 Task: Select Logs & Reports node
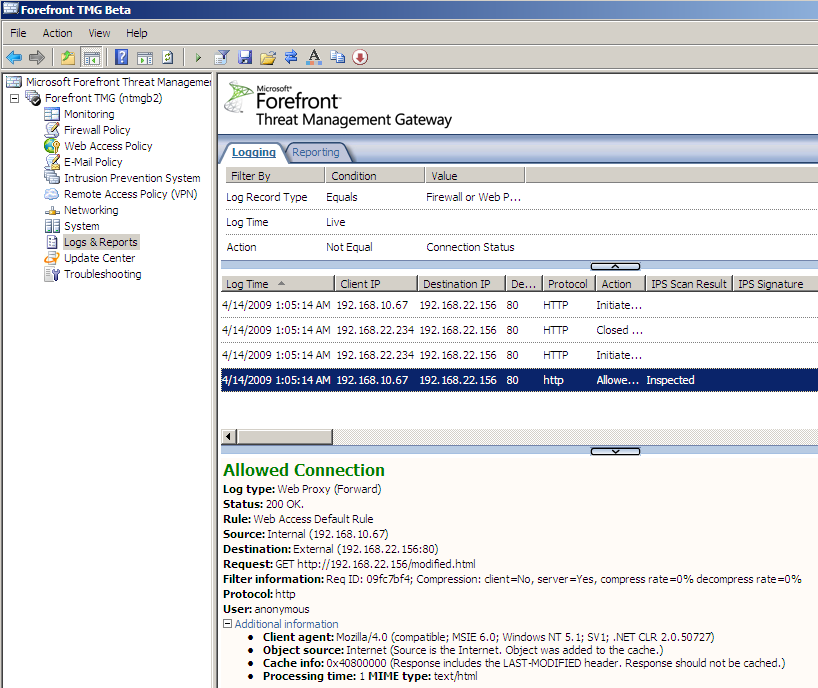101,242
